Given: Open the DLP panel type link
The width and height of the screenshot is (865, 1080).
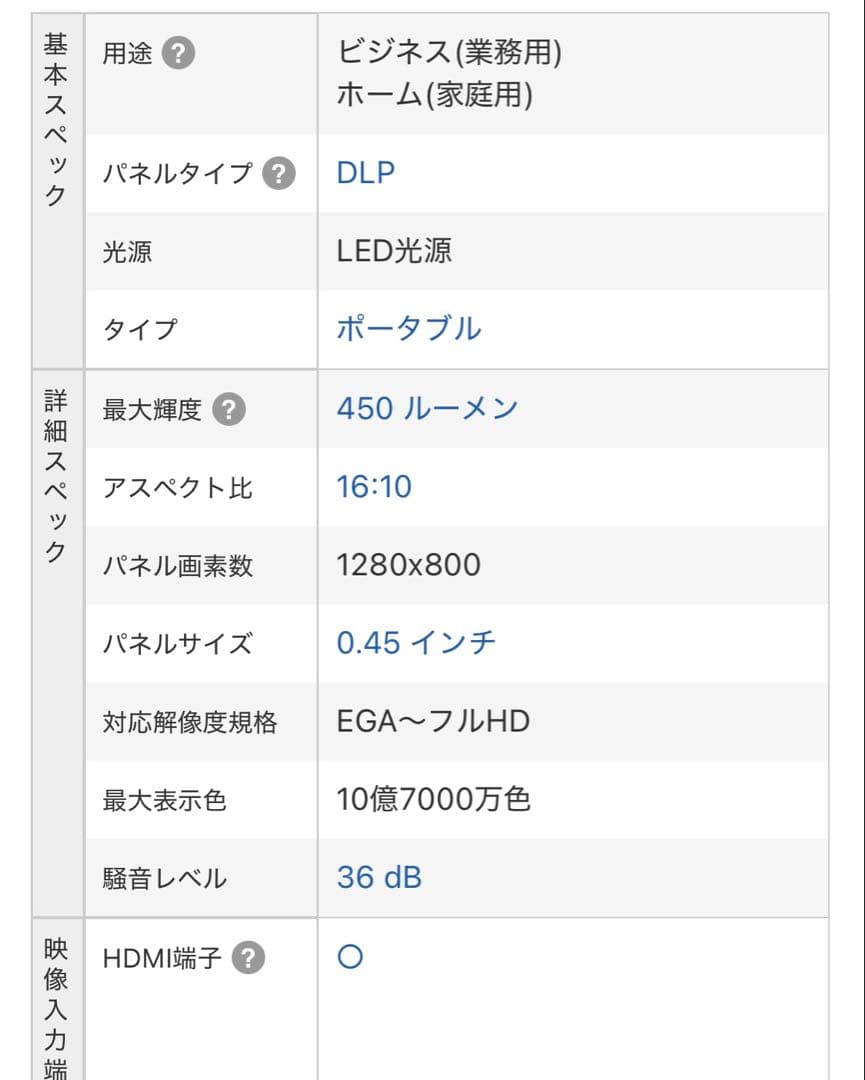Looking at the screenshot, I should [367, 172].
